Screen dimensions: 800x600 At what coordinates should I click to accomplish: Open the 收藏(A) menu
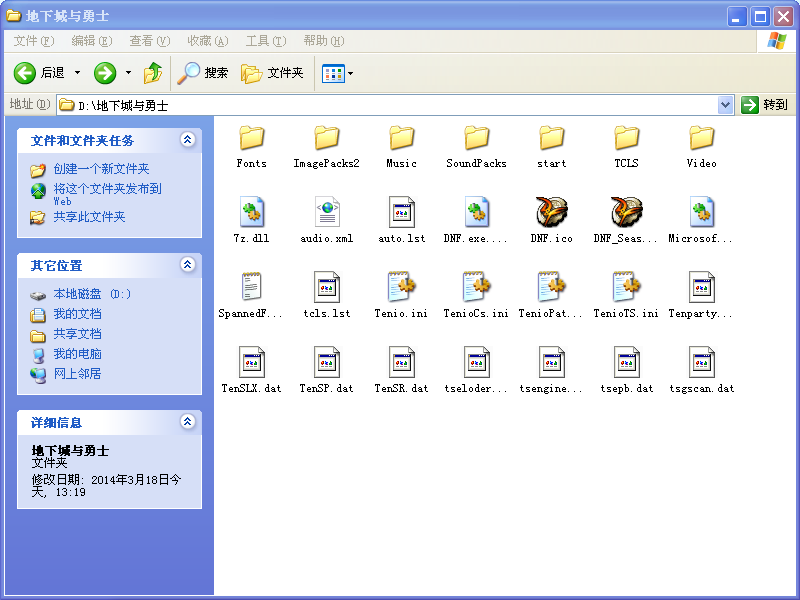coord(208,41)
